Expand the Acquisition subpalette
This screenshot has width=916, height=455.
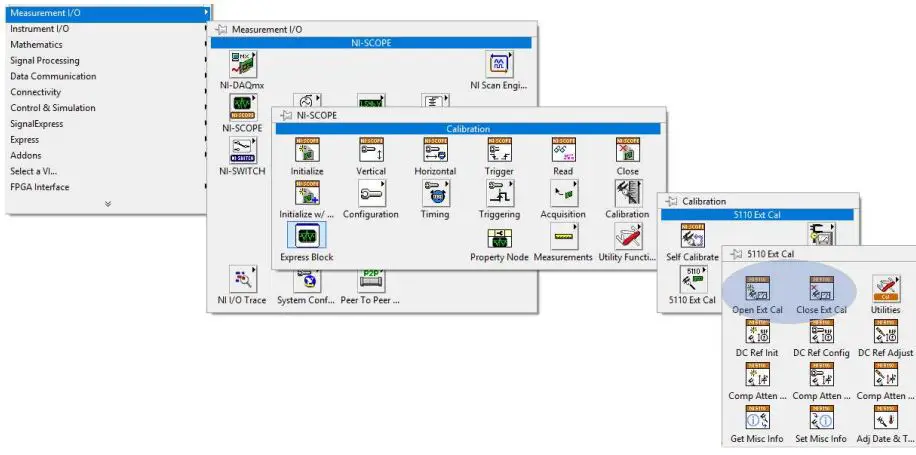tap(563, 194)
